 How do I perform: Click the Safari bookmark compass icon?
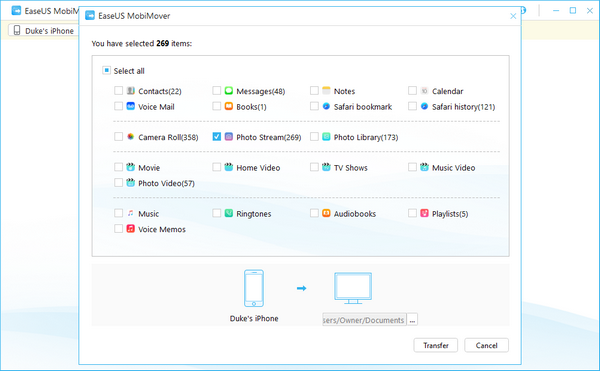[326, 106]
